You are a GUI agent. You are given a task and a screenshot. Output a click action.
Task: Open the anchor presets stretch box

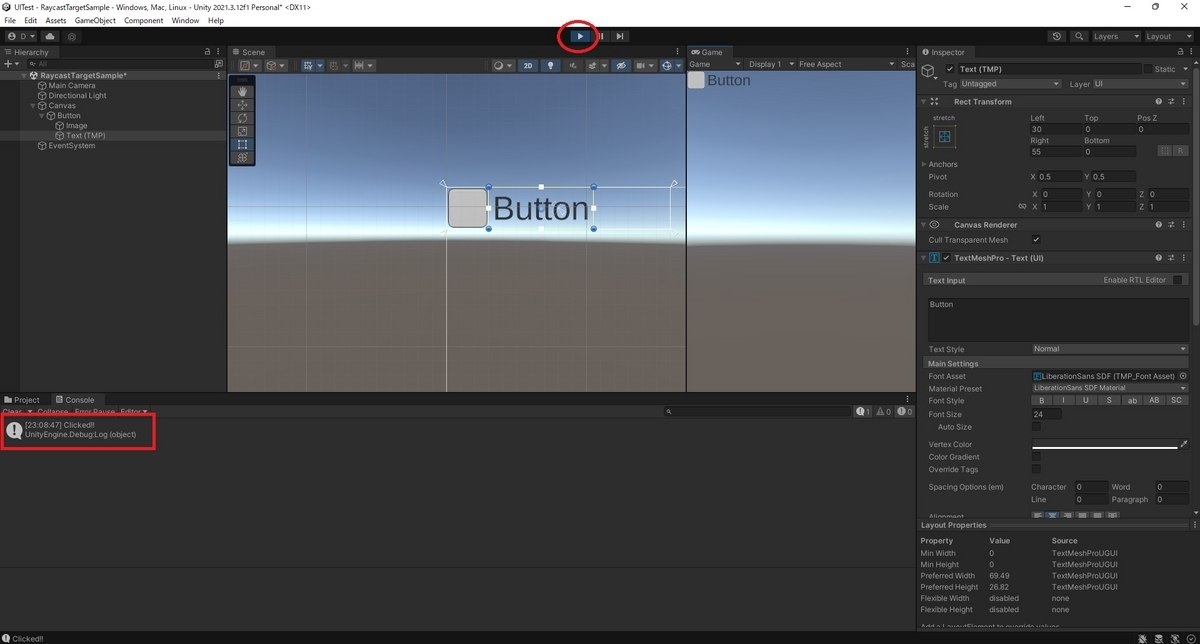pos(944,136)
